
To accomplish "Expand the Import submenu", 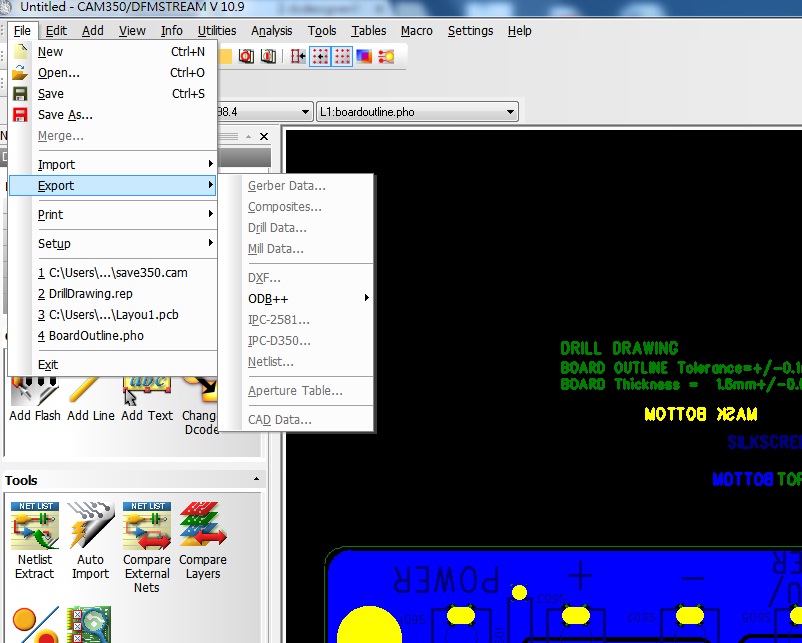I will (113, 165).
